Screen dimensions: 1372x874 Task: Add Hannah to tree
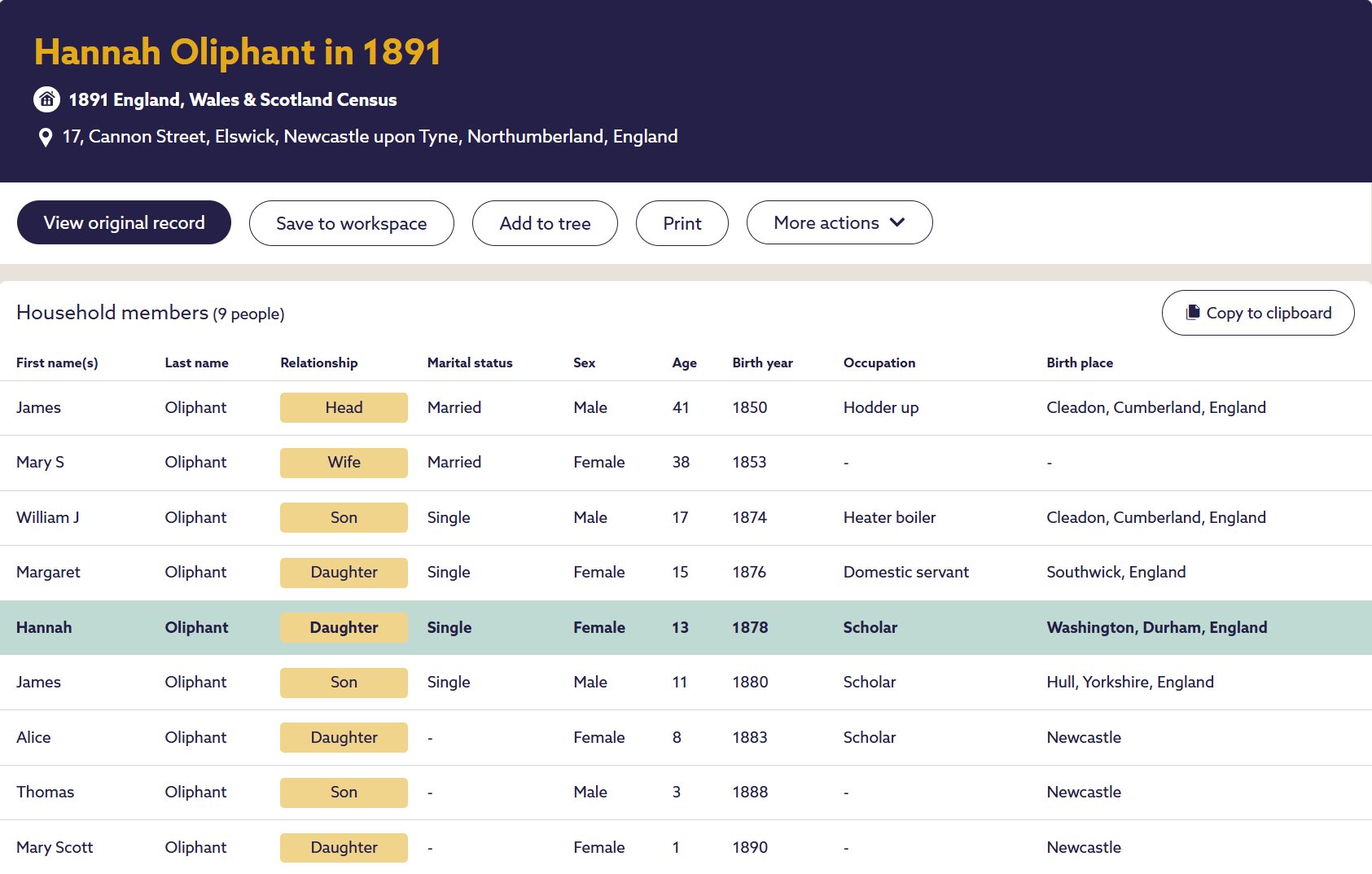coord(545,223)
